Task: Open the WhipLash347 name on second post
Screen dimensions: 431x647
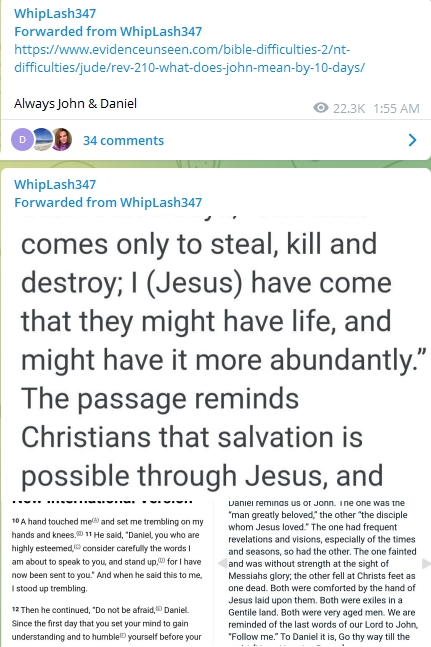Action: pyautogui.click(x=55, y=184)
